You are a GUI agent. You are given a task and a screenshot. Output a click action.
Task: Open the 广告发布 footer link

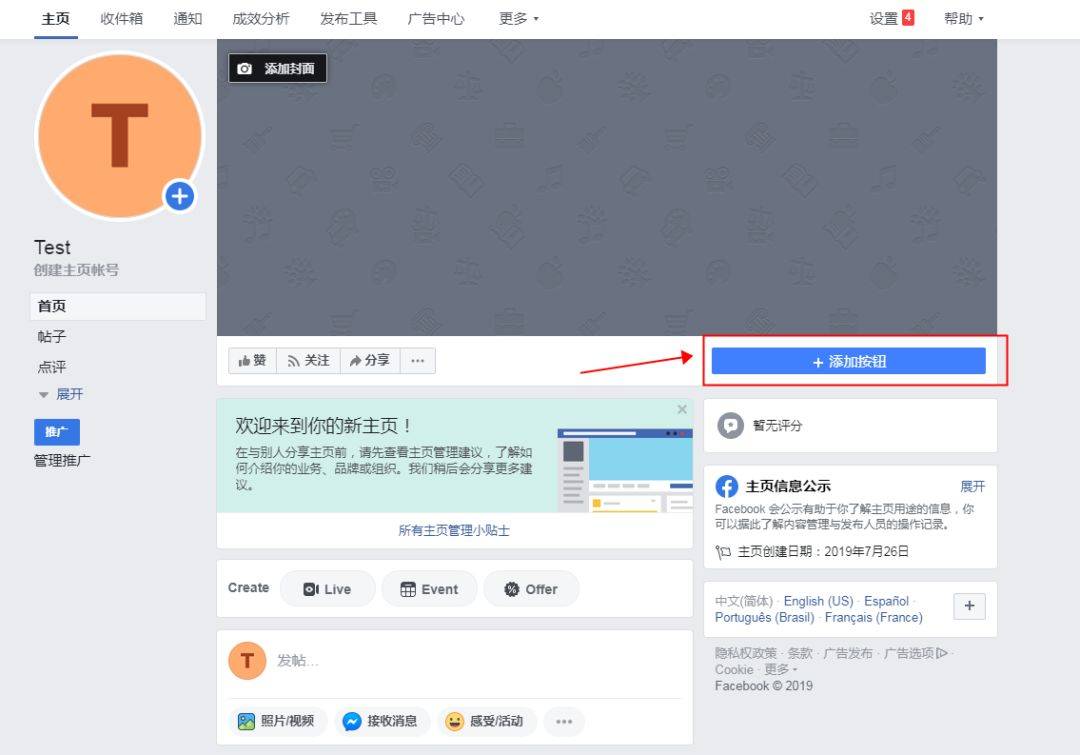pyautogui.click(x=848, y=653)
